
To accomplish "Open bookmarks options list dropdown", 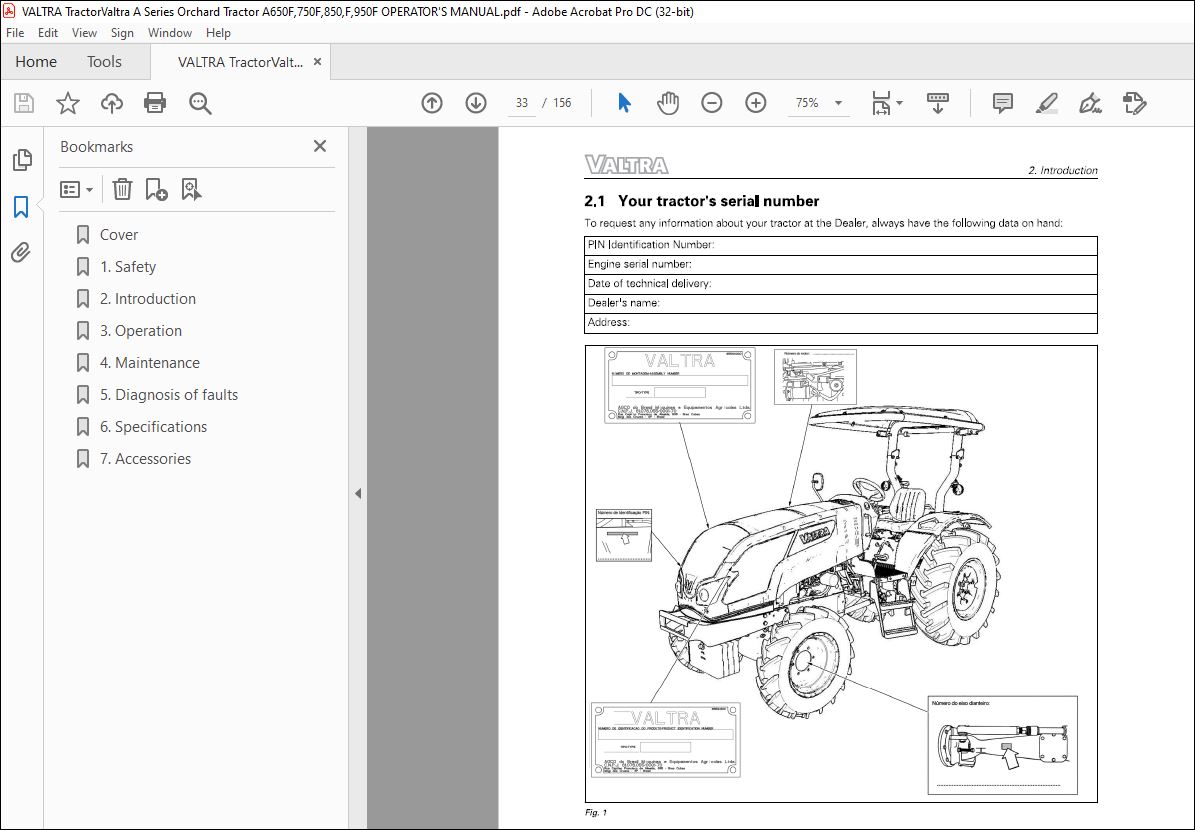I will pyautogui.click(x=76, y=189).
